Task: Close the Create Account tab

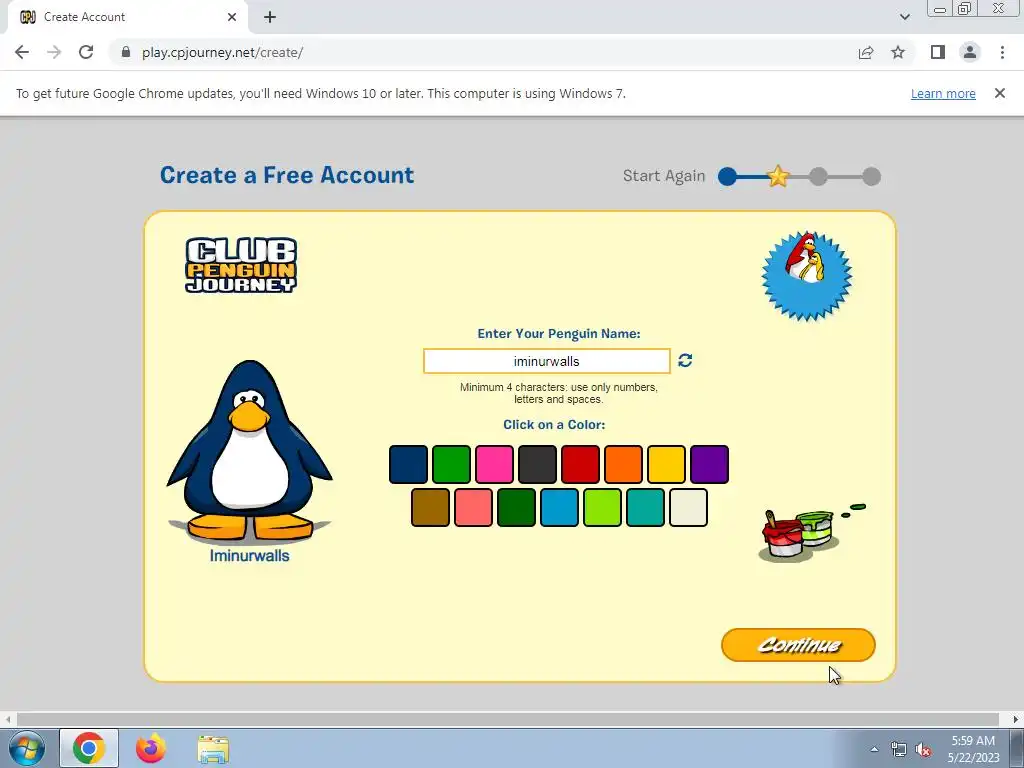Action: click(x=232, y=17)
